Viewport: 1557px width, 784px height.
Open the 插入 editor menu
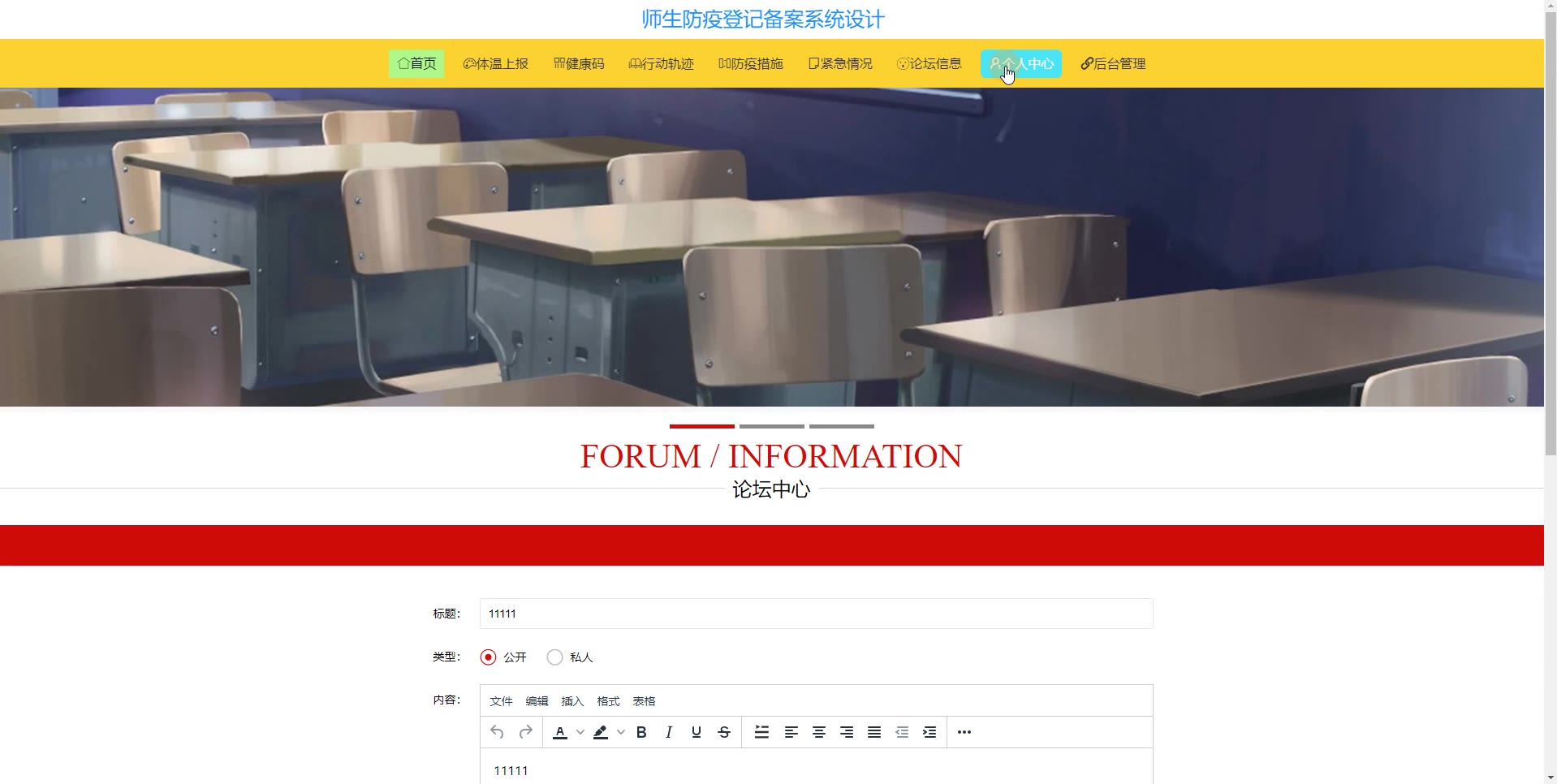572,701
